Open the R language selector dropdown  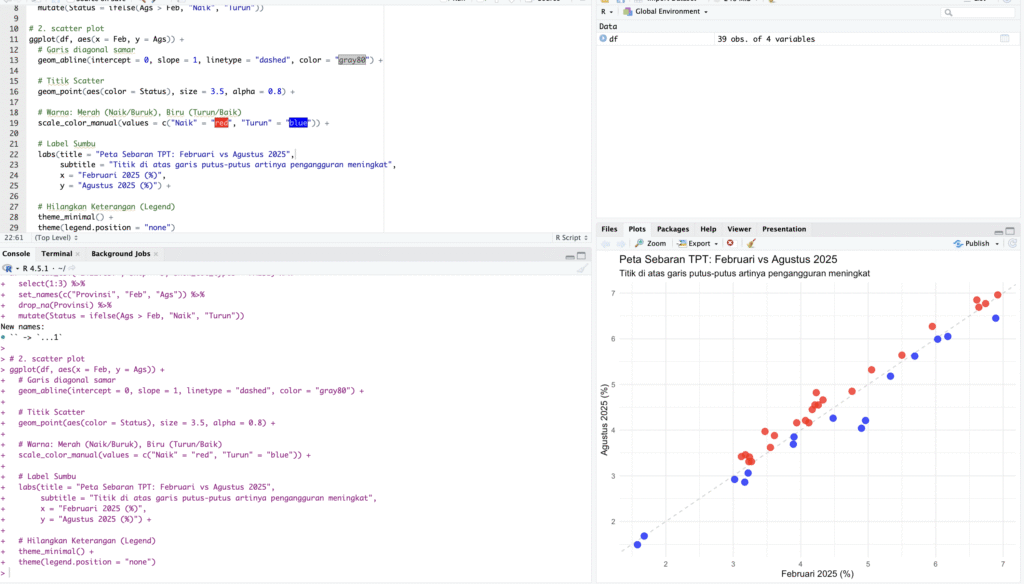click(607, 12)
